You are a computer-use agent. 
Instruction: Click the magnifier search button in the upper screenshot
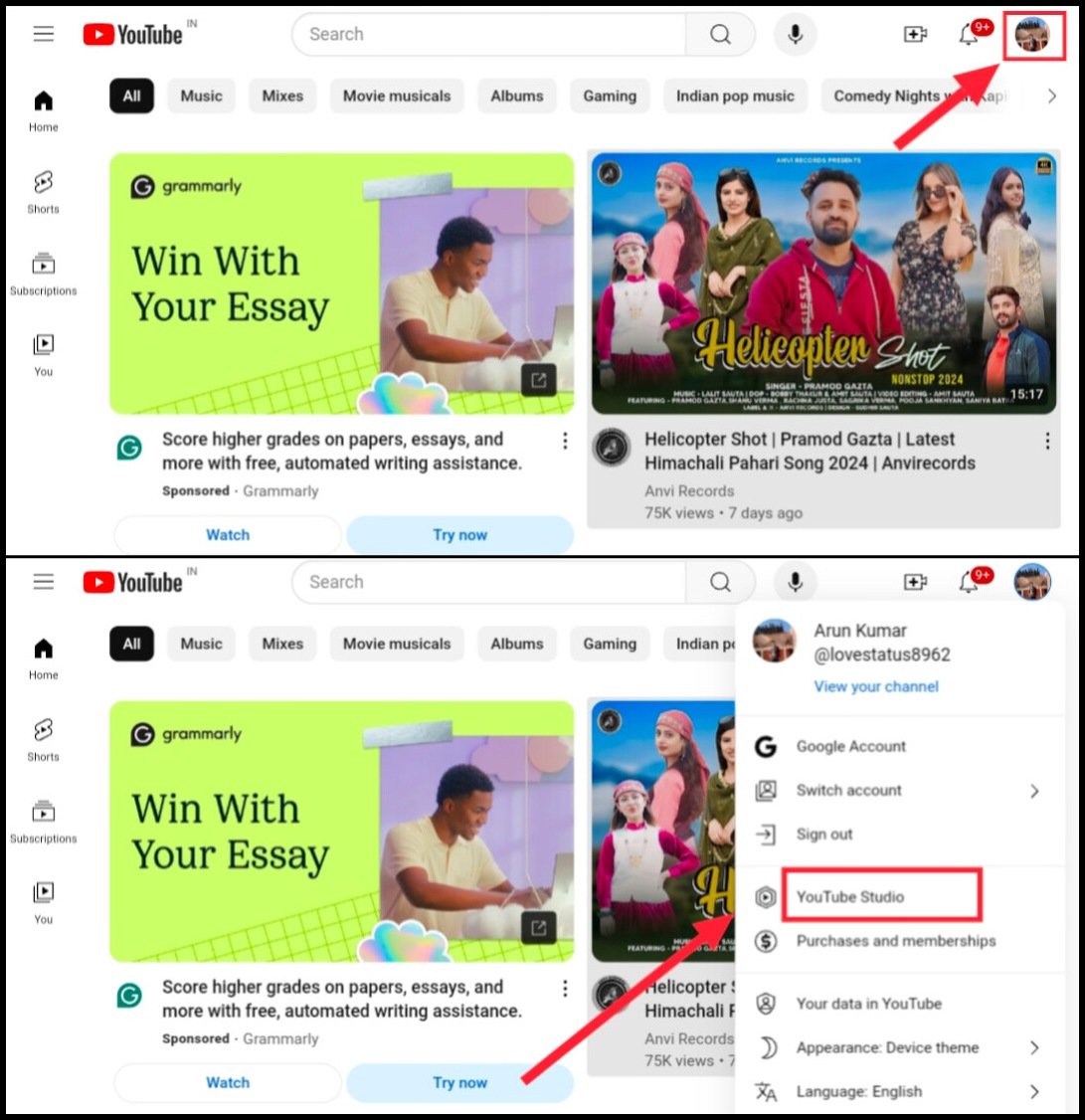(x=720, y=34)
